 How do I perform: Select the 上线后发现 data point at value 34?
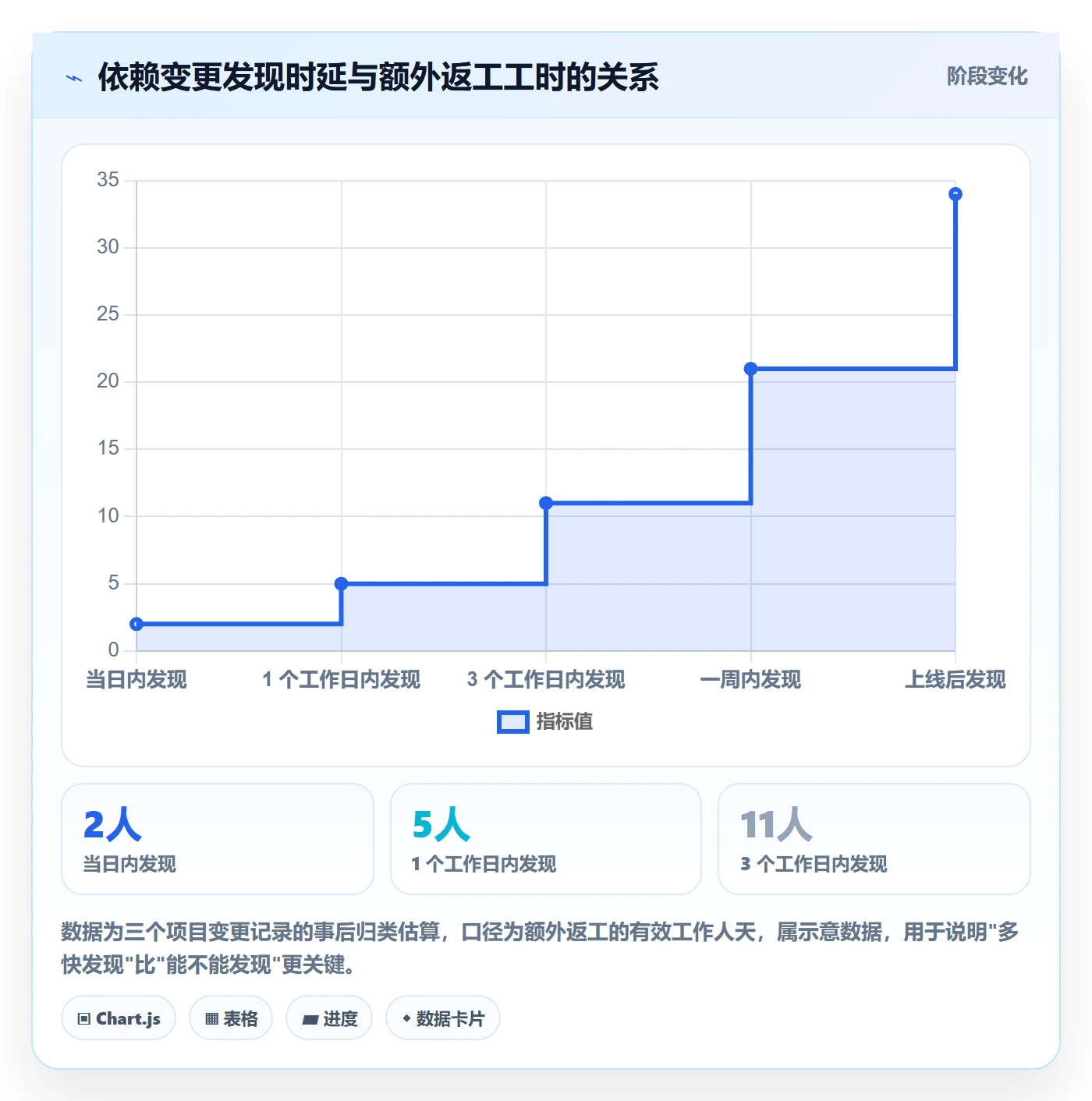pos(955,194)
